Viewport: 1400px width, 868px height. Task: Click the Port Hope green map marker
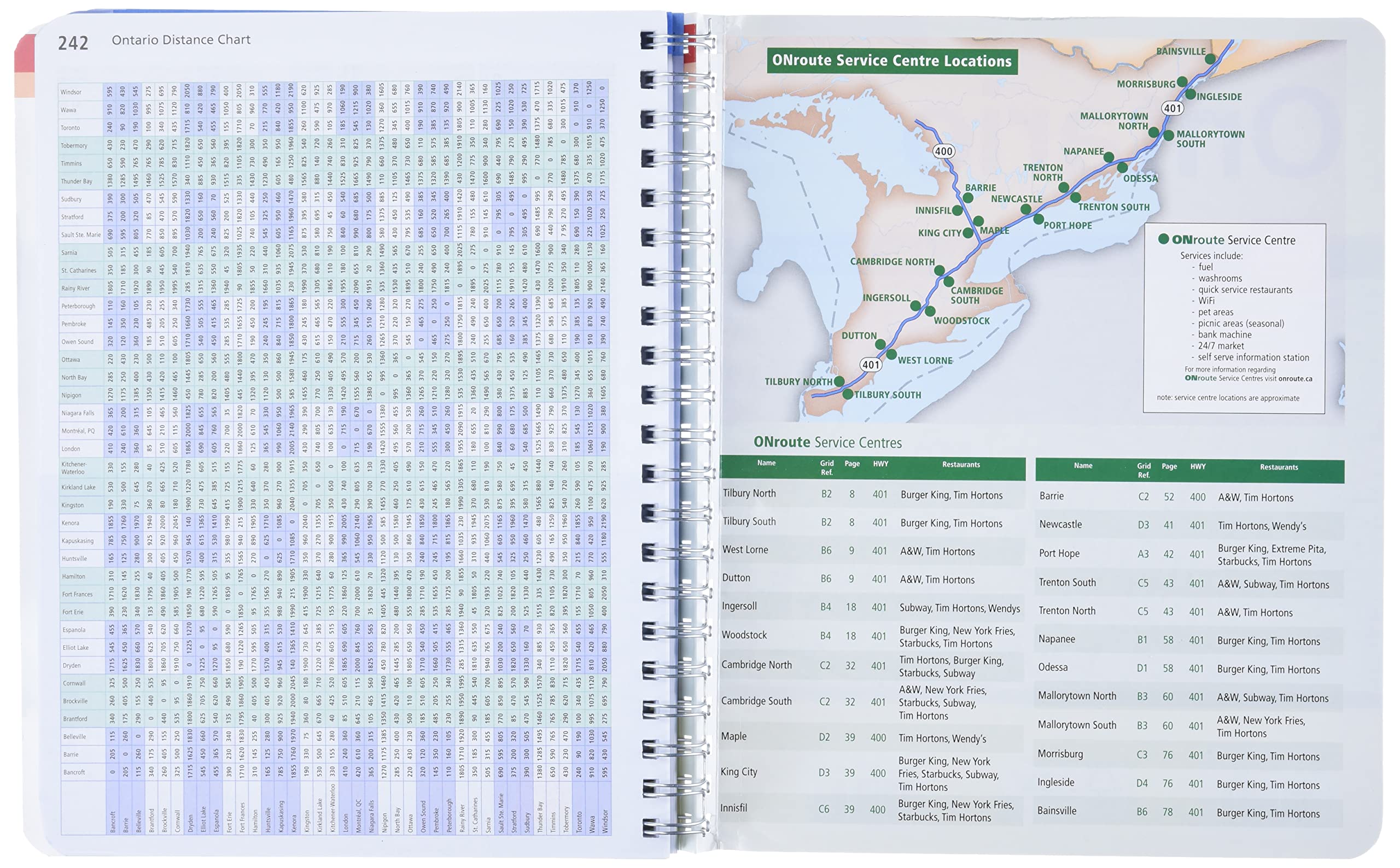pyautogui.click(x=1038, y=219)
